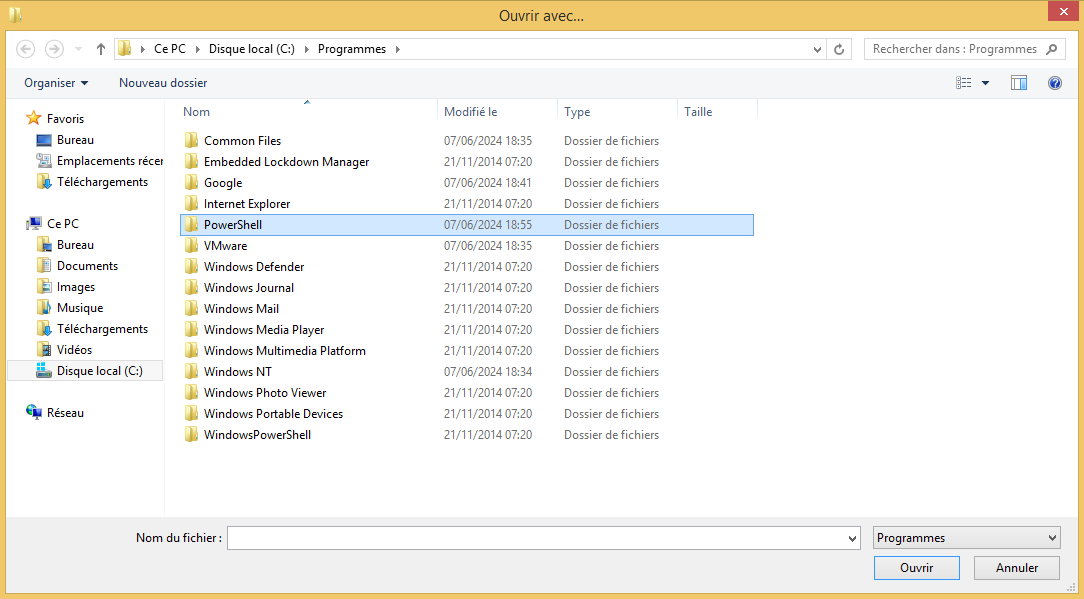Select Disque local (C:) in sidebar
Viewport: 1084px width, 599px height.
tap(99, 371)
